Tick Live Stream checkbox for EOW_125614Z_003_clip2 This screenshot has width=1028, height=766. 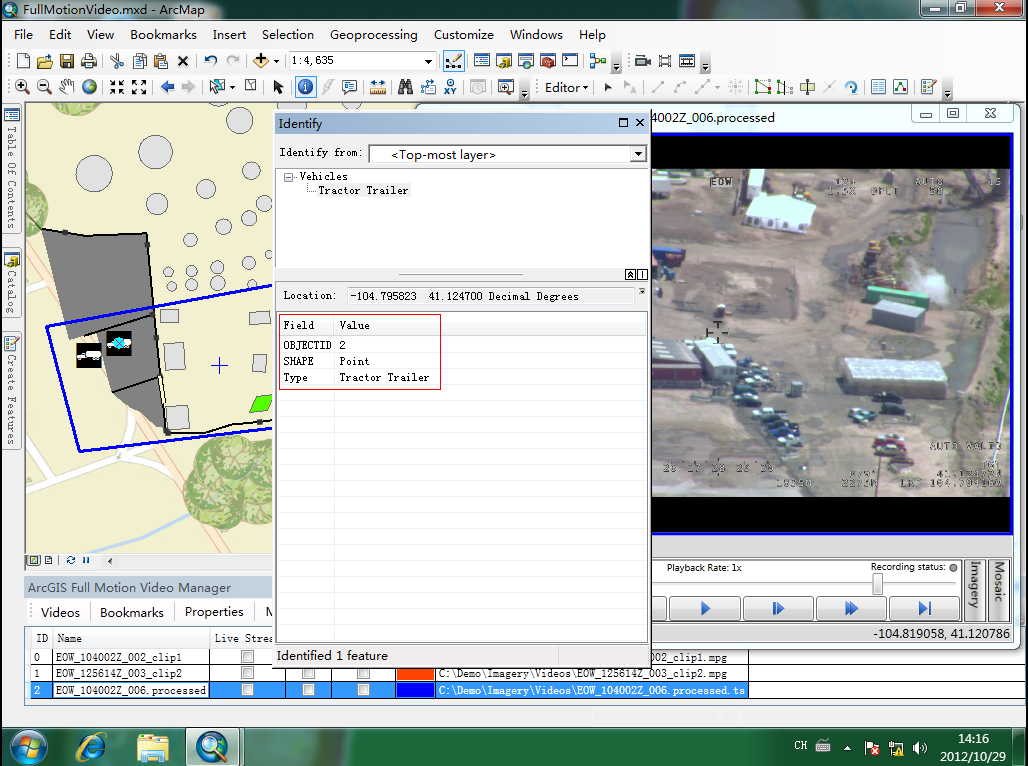point(247,673)
